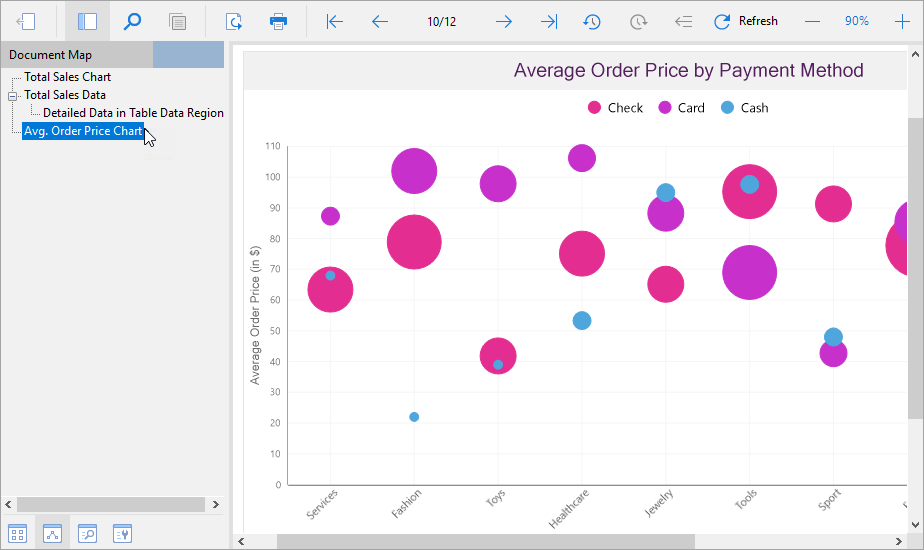
Task: Click back to parent report icon
Action: (x=683, y=22)
